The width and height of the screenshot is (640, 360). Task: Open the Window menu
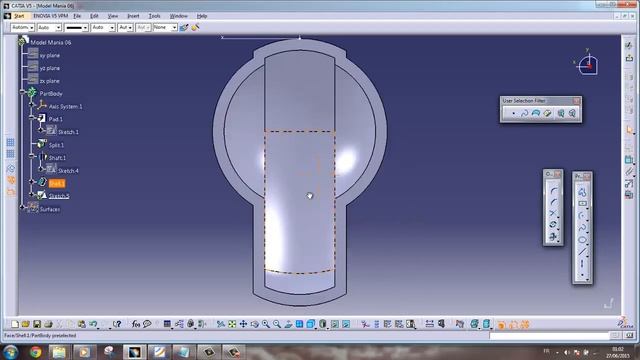(x=178, y=16)
